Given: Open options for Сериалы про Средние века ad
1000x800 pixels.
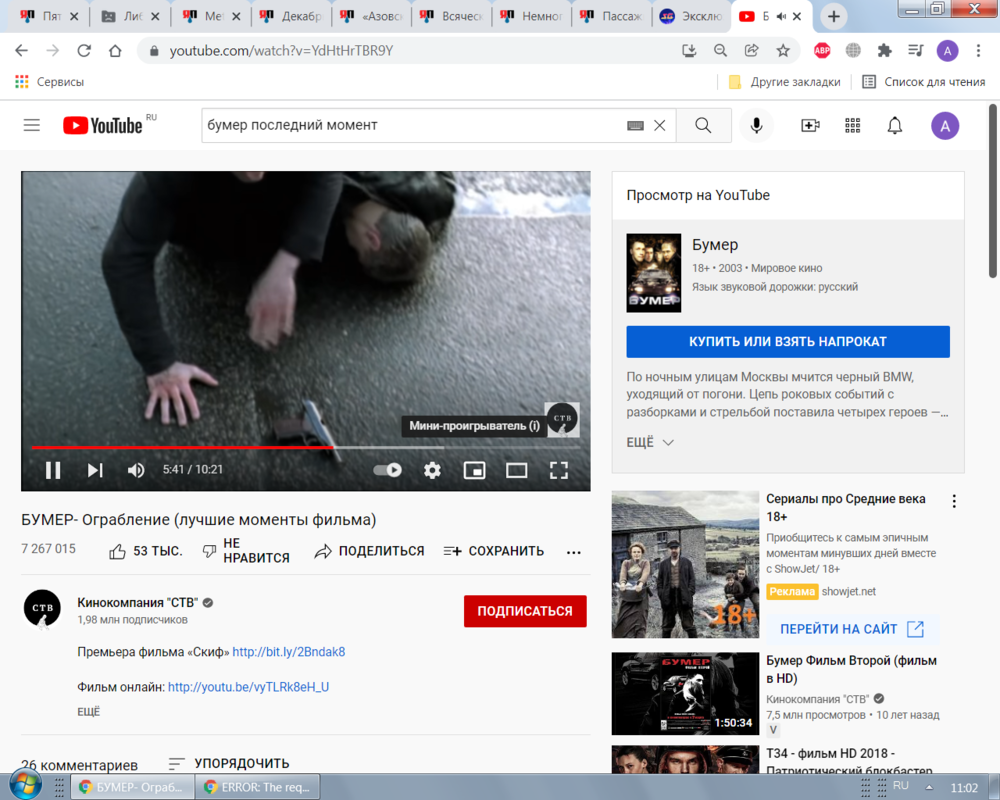Looking at the screenshot, I should pyautogui.click(x=954, y=501).
